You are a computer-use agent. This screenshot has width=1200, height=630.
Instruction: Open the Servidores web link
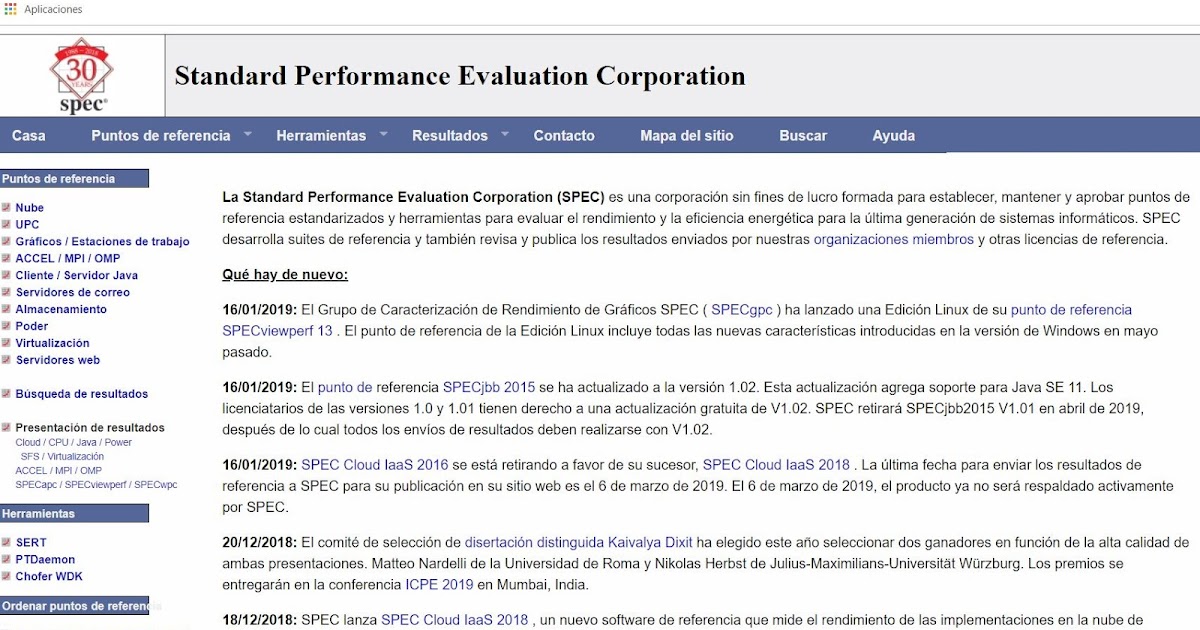tap(58, 360)
